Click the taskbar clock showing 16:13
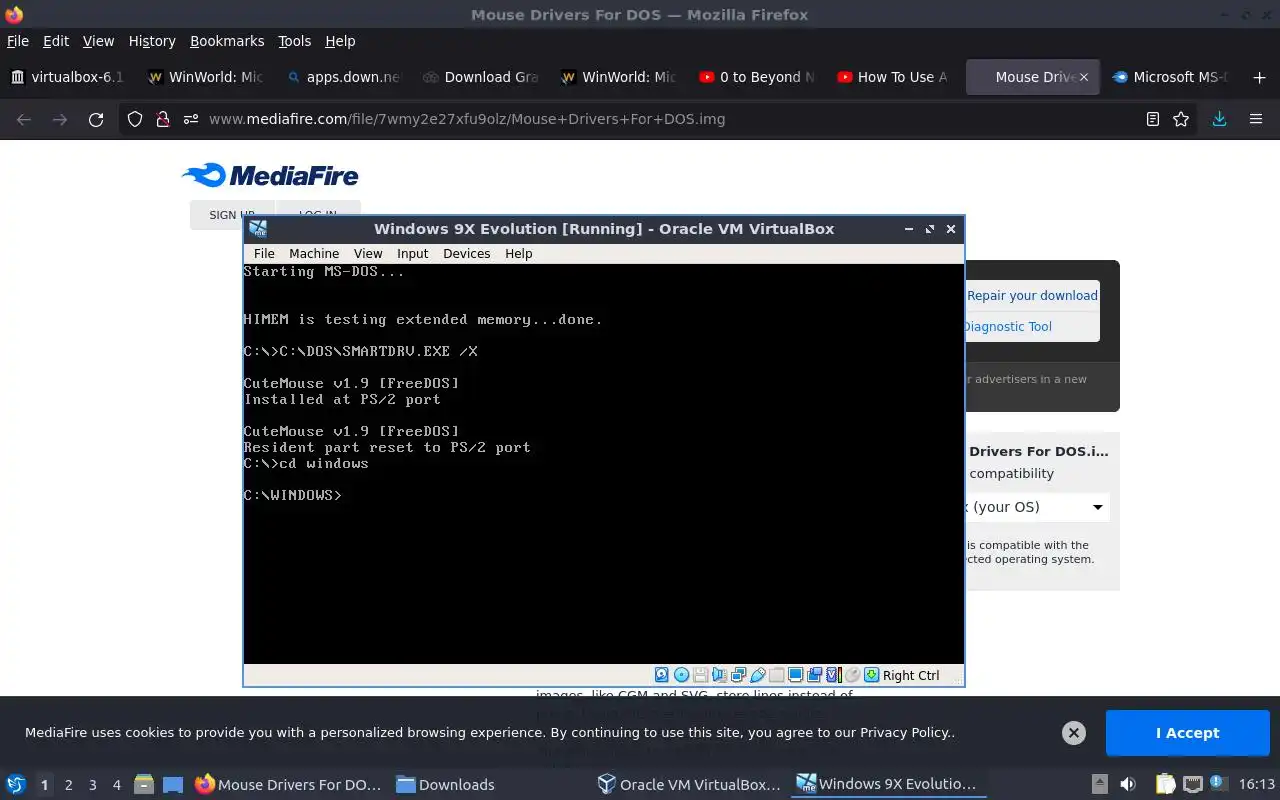Image resolution: width=1280 pixels, height=800 pixels. (x=1257, y=784)
